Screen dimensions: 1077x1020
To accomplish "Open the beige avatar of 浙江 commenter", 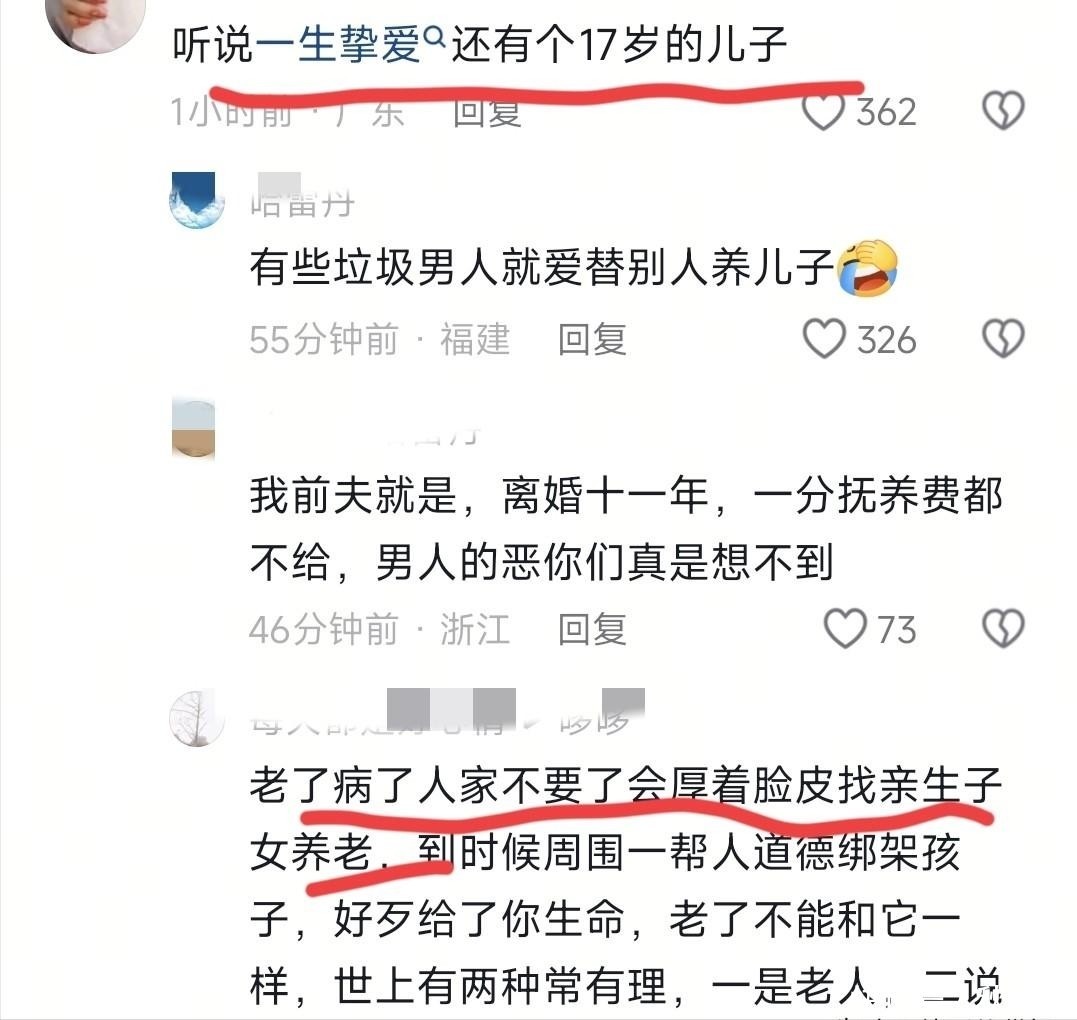I will [194, 427].
